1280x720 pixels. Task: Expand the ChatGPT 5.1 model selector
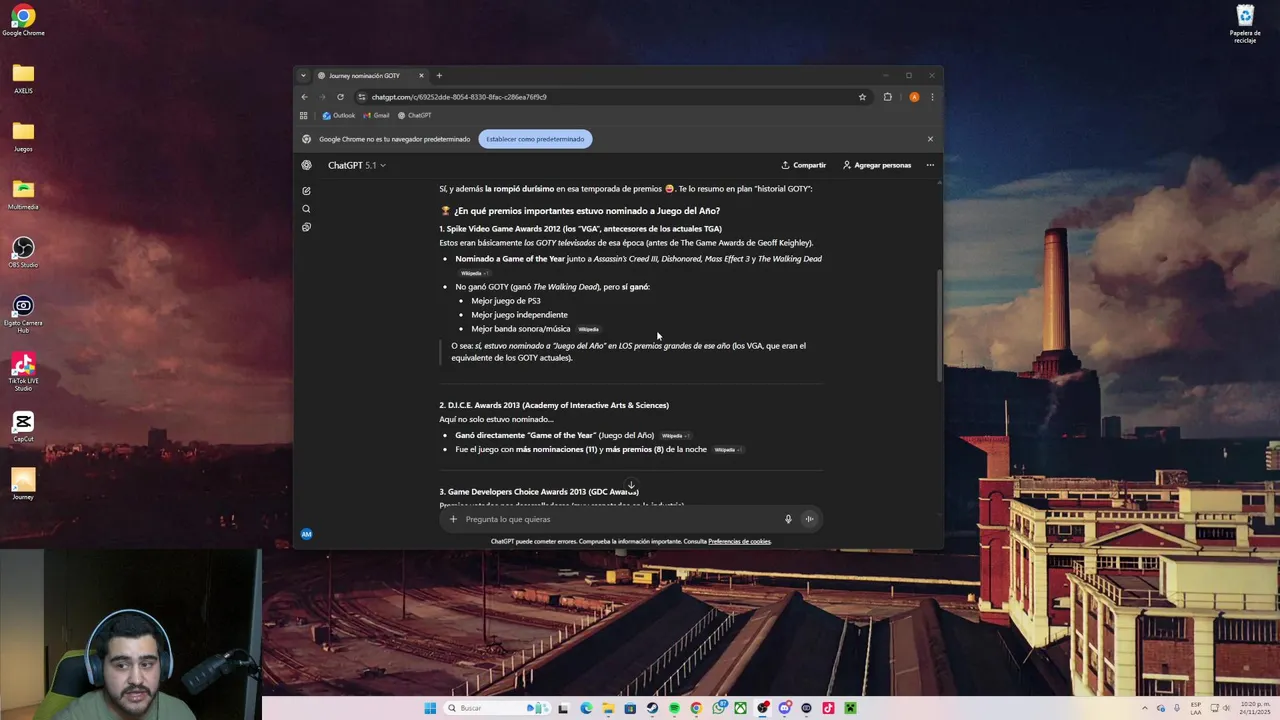[x=356, y=165]
